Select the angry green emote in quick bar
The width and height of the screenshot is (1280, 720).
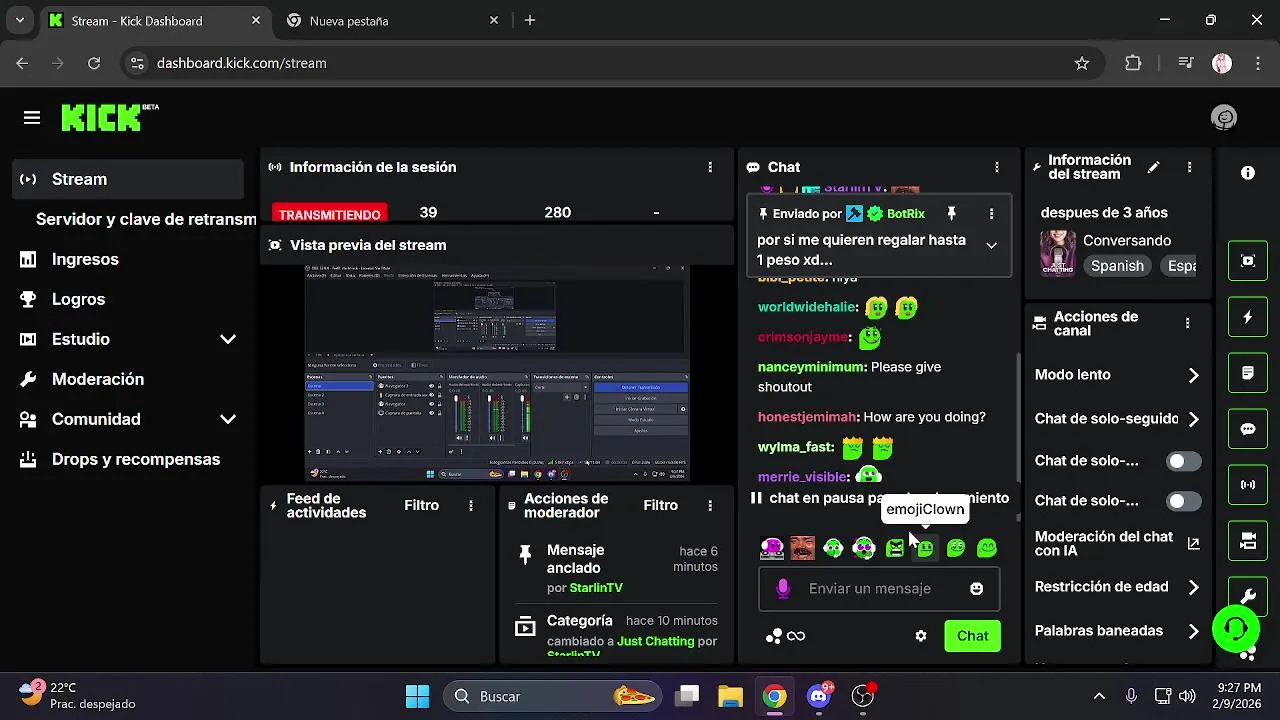[x=895, y=548]
